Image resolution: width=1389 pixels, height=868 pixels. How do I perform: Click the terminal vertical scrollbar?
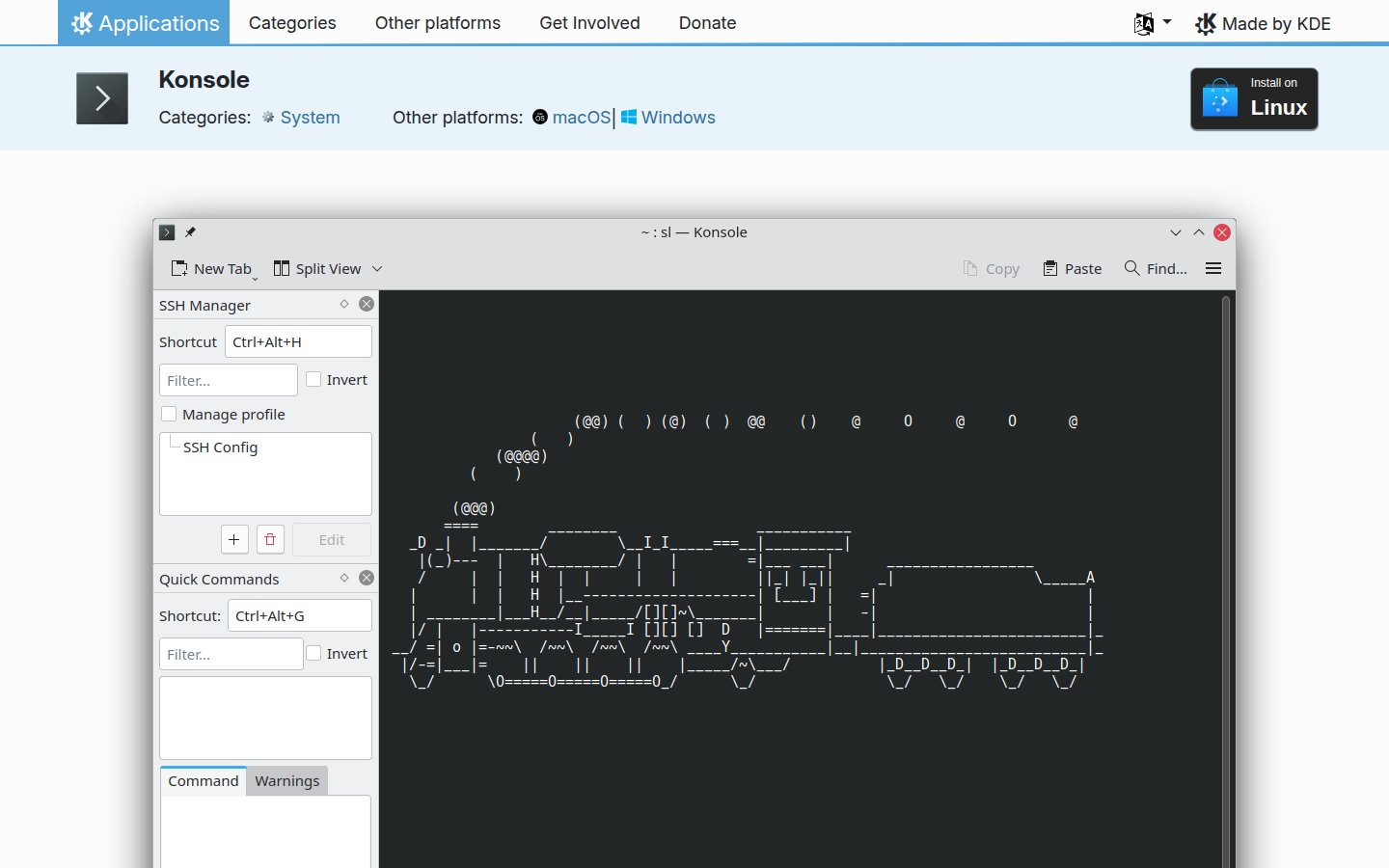coord(1226,579)
